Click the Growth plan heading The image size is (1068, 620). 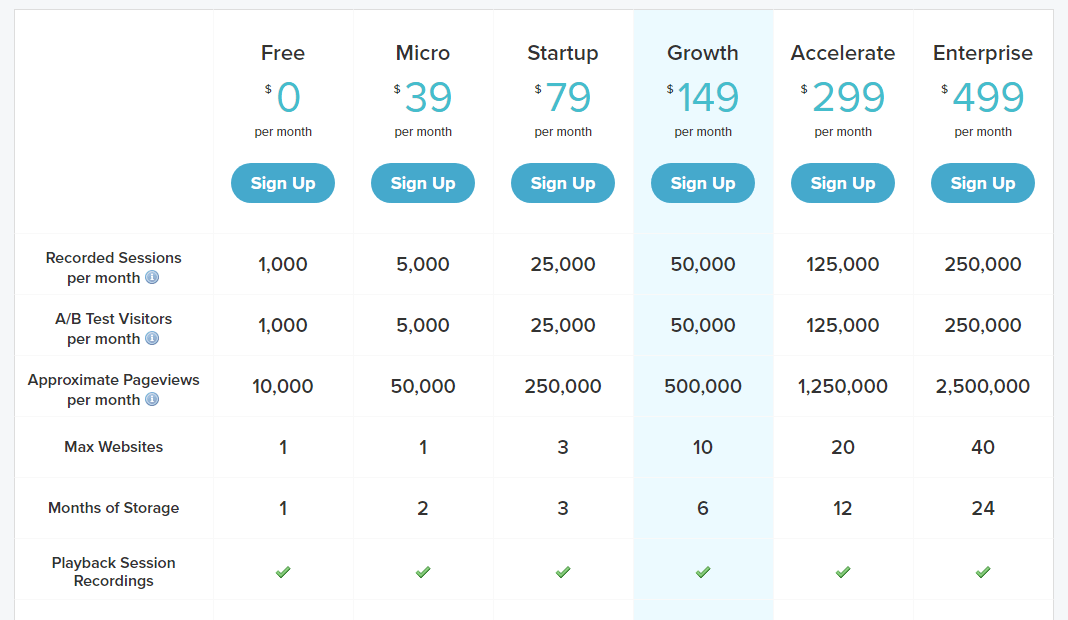coord(703,52)
